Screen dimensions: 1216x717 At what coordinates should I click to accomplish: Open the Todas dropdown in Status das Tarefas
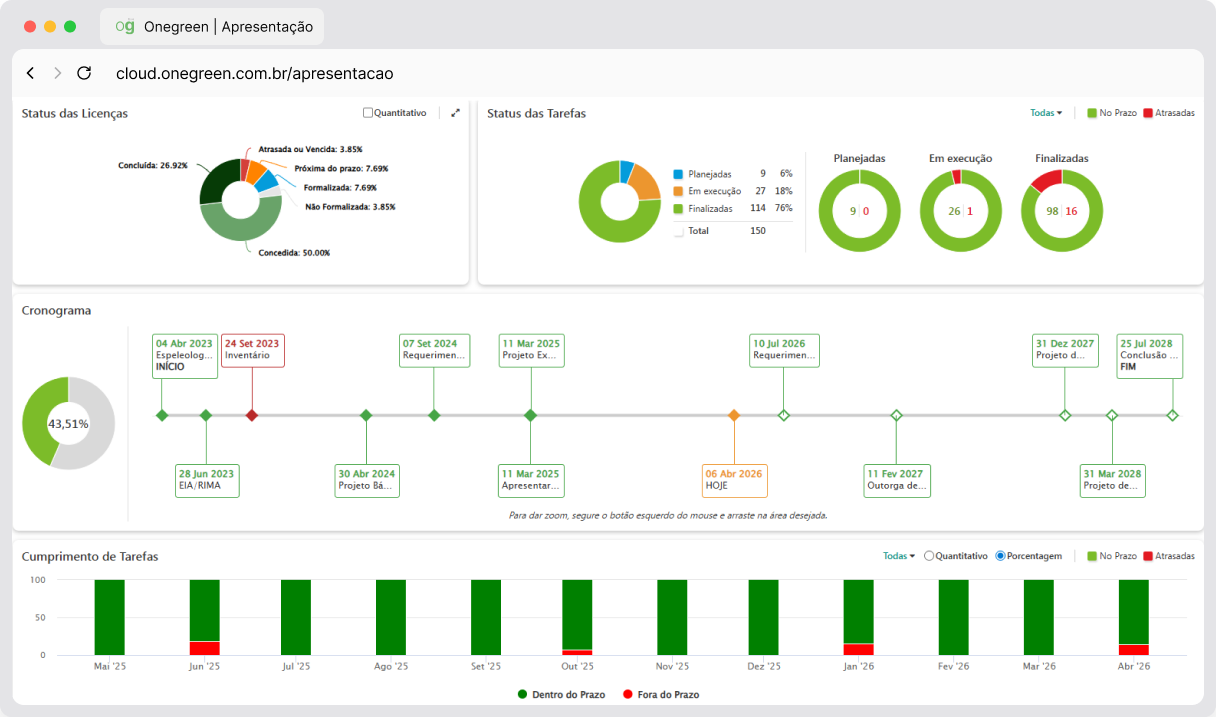1046,113
